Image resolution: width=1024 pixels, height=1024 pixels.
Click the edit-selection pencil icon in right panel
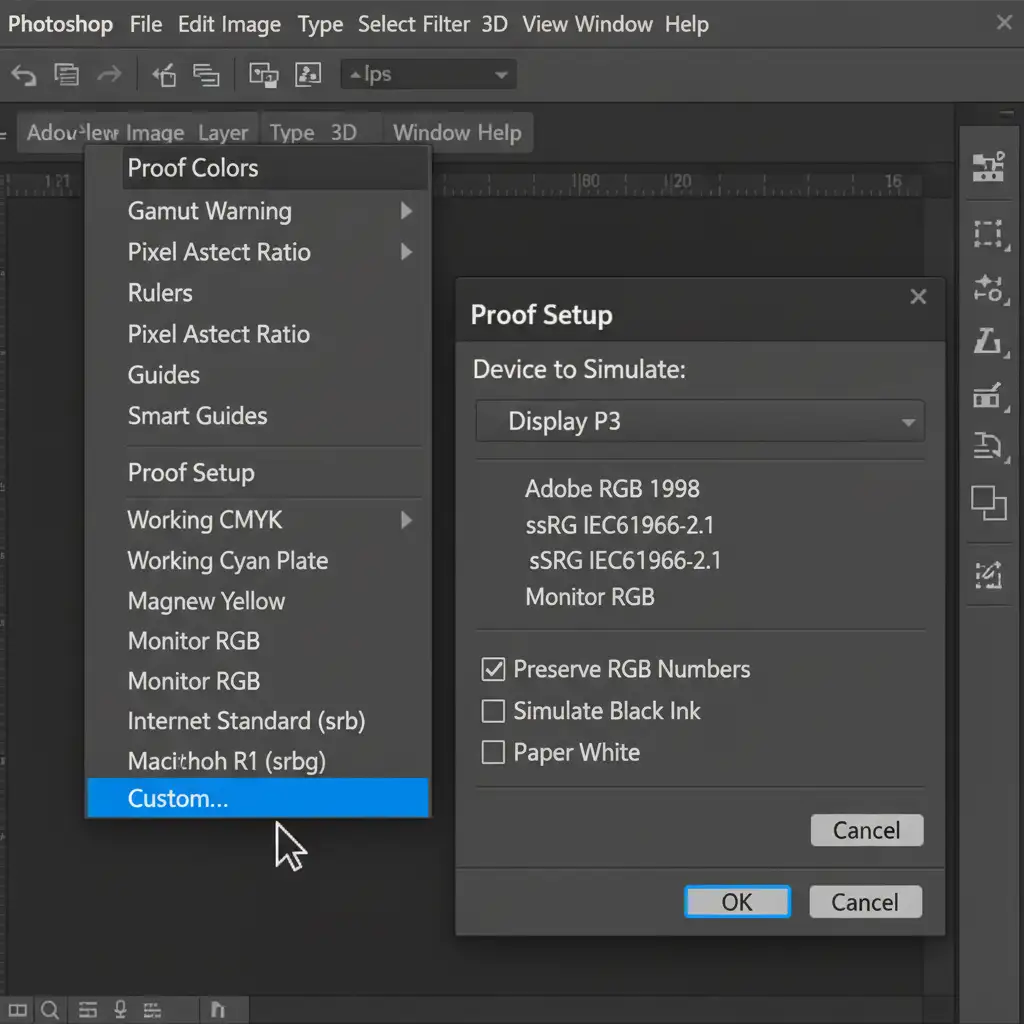989,574
